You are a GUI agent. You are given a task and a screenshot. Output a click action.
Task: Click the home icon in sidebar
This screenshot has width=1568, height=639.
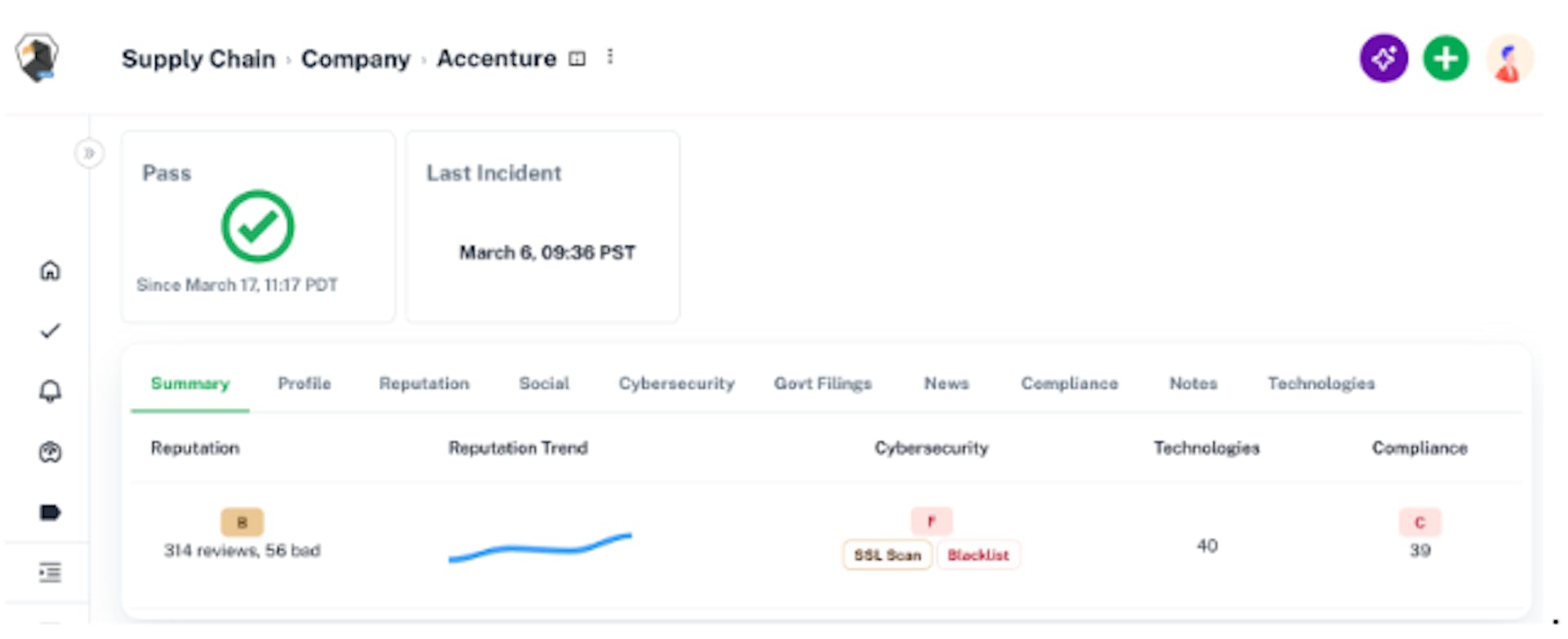(x=50, y=270)
